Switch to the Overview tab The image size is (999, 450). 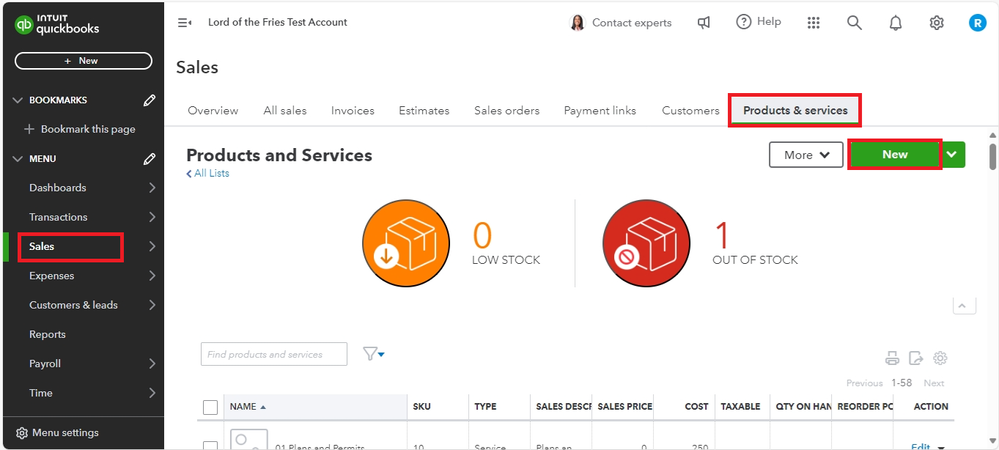213,110
